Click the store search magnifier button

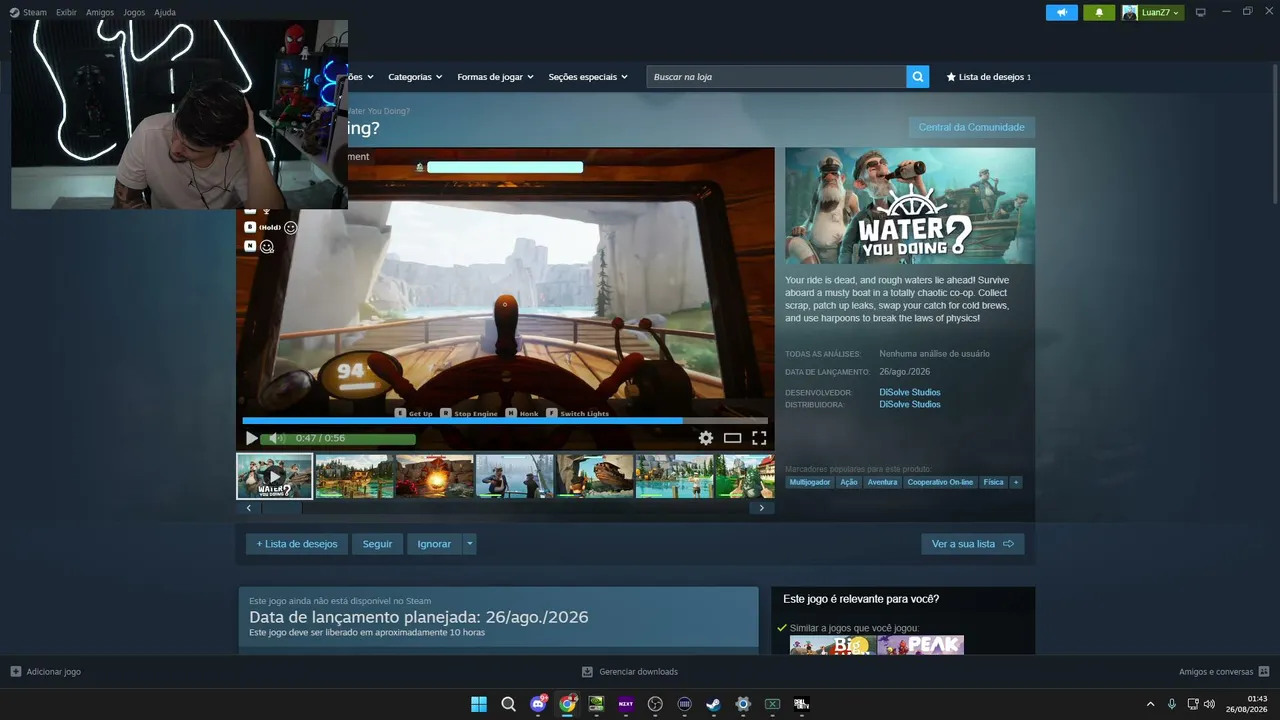pyautogui.click(x=918, y=77)
